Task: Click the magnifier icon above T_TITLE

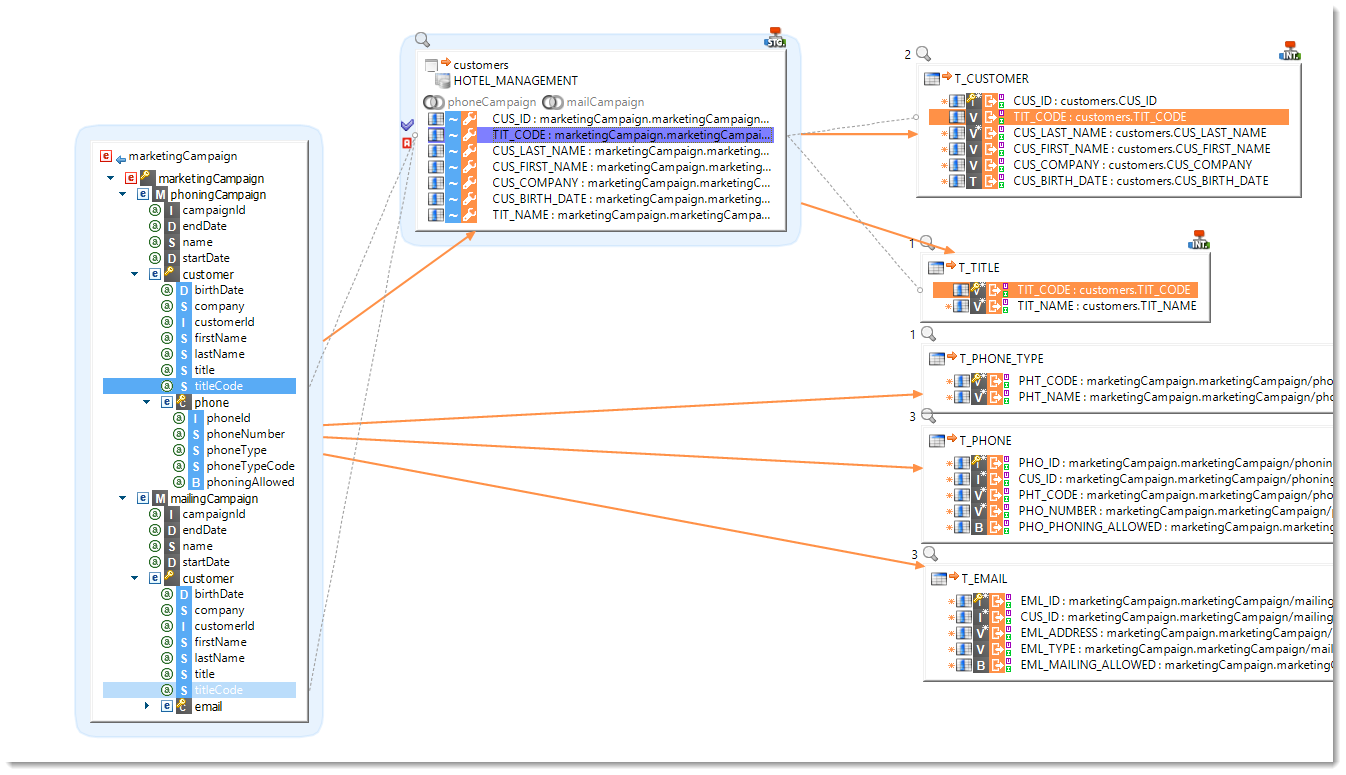Action: 927,243
